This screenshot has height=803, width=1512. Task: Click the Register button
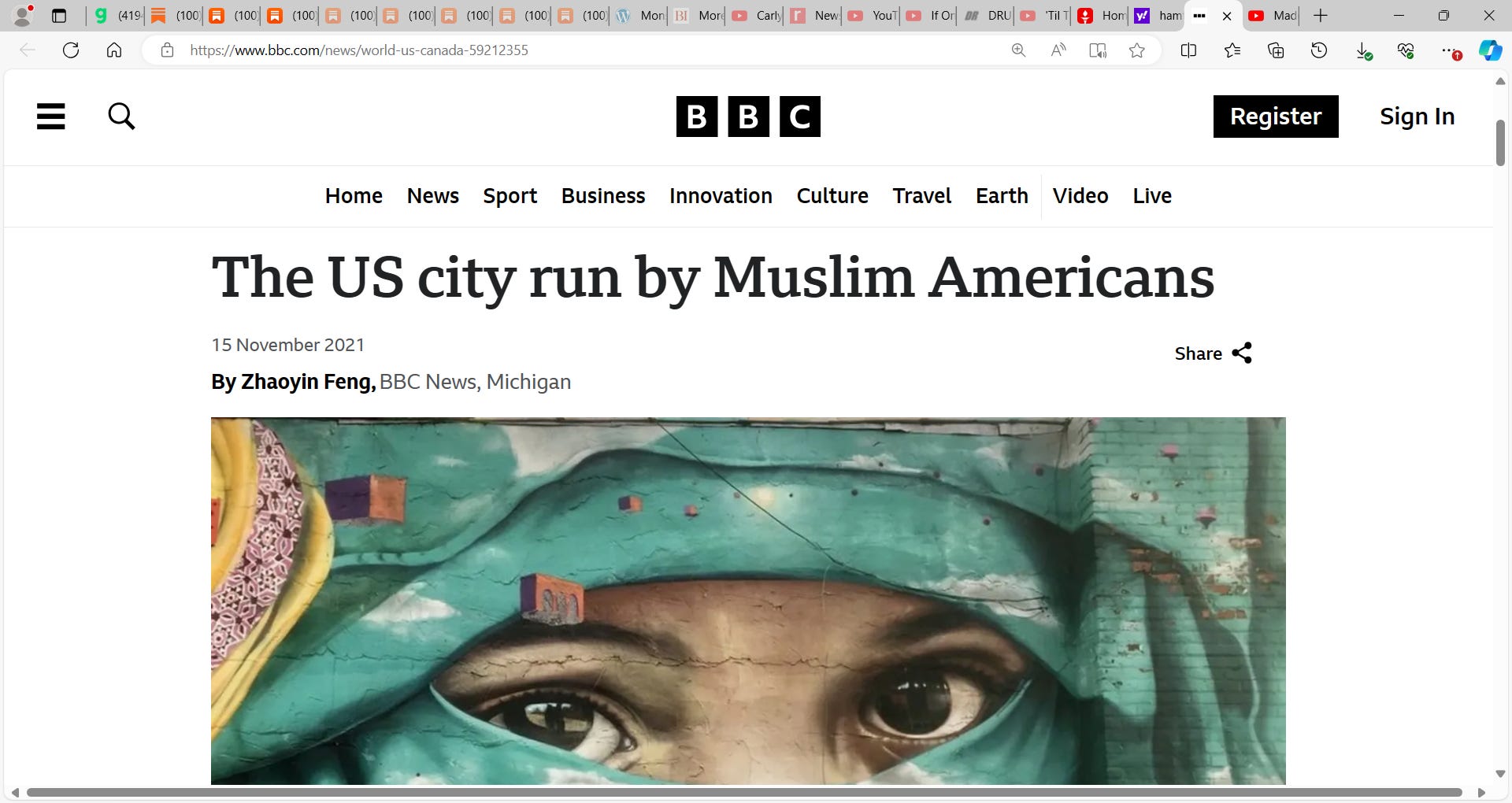click(1276, 117)
